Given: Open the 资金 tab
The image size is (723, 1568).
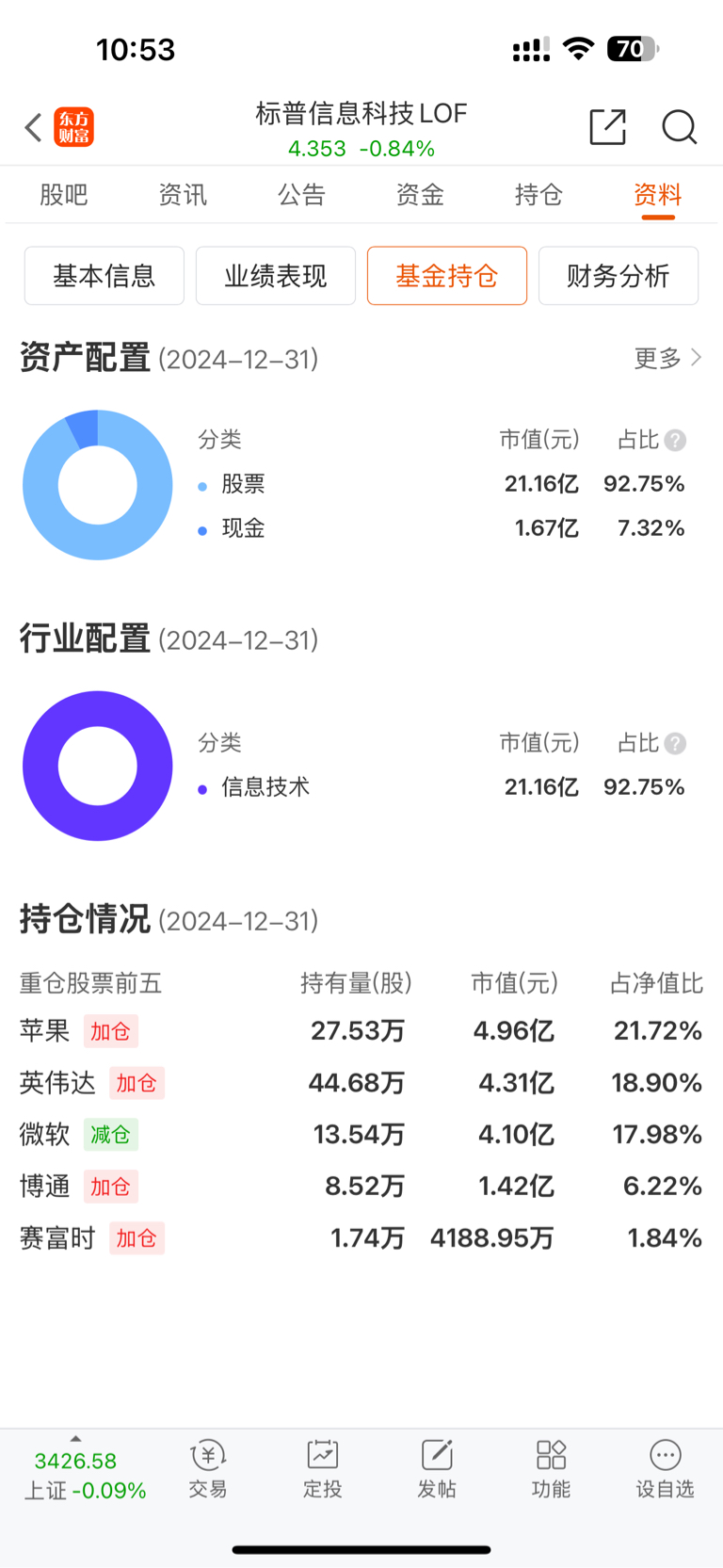Looking at the screenshot, I should click(420, 195).
